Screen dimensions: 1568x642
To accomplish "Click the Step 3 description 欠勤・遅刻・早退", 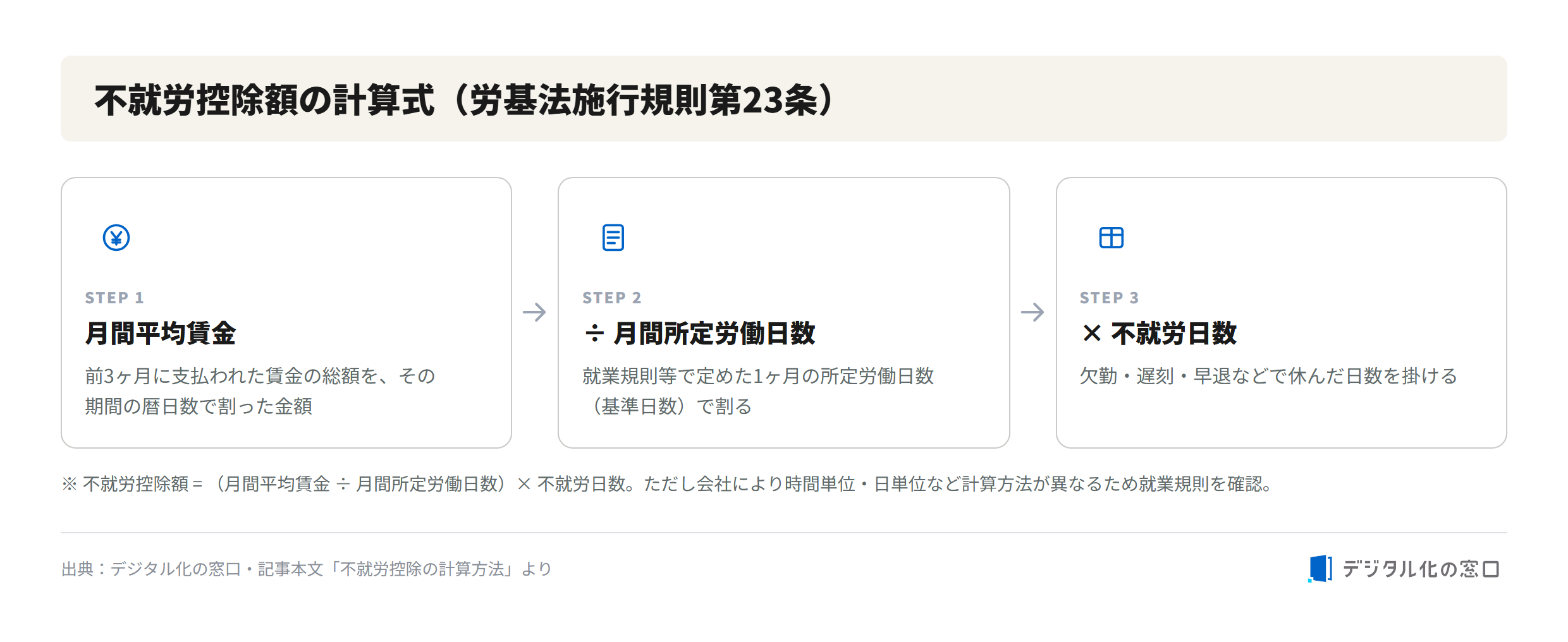I will [1268, 376].
